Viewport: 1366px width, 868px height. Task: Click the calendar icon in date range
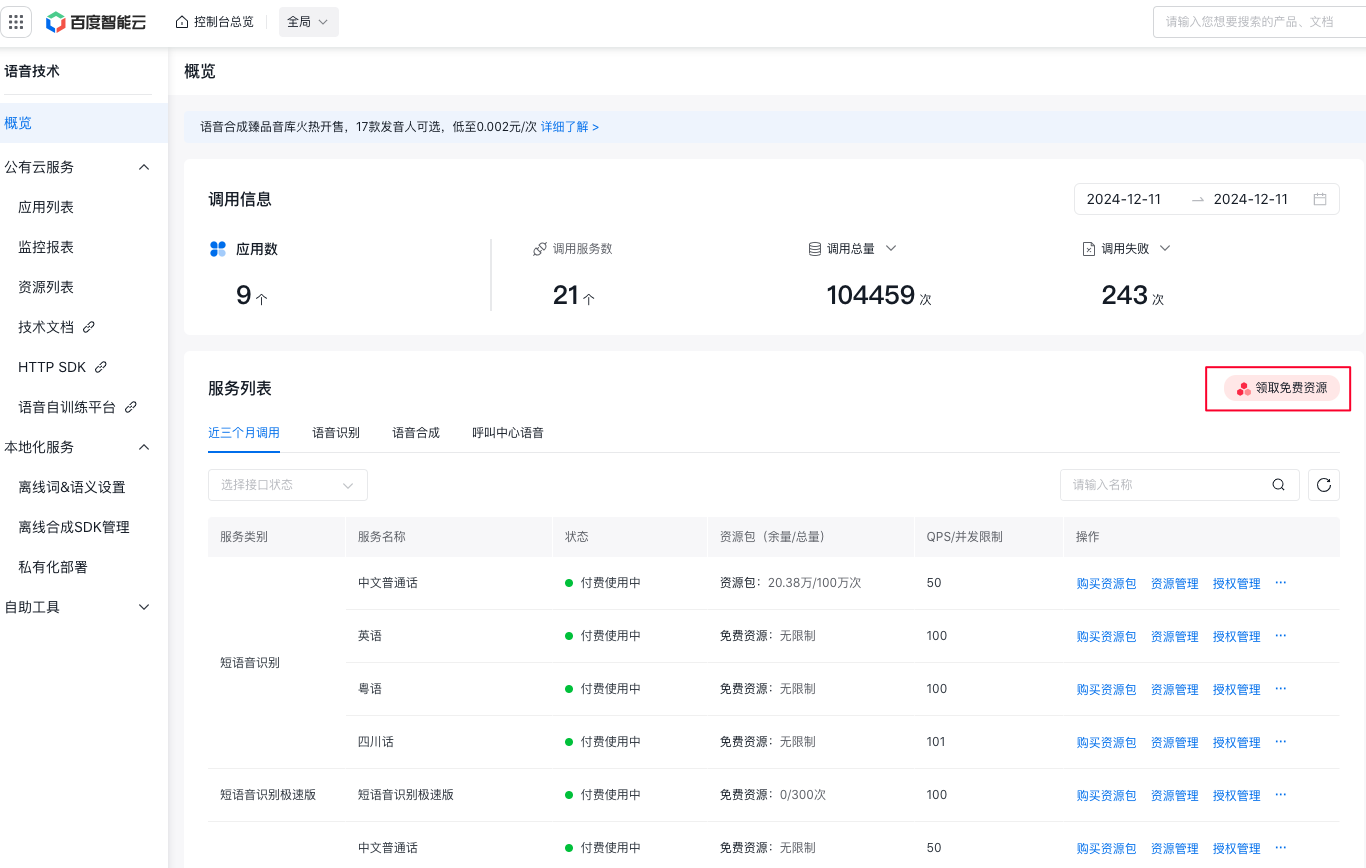click(1320, 199)
